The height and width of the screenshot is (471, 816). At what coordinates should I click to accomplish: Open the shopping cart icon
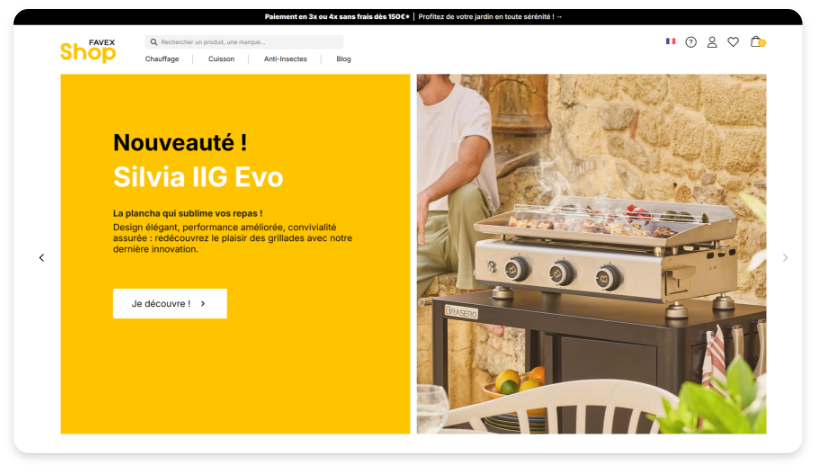pos(756,42)
